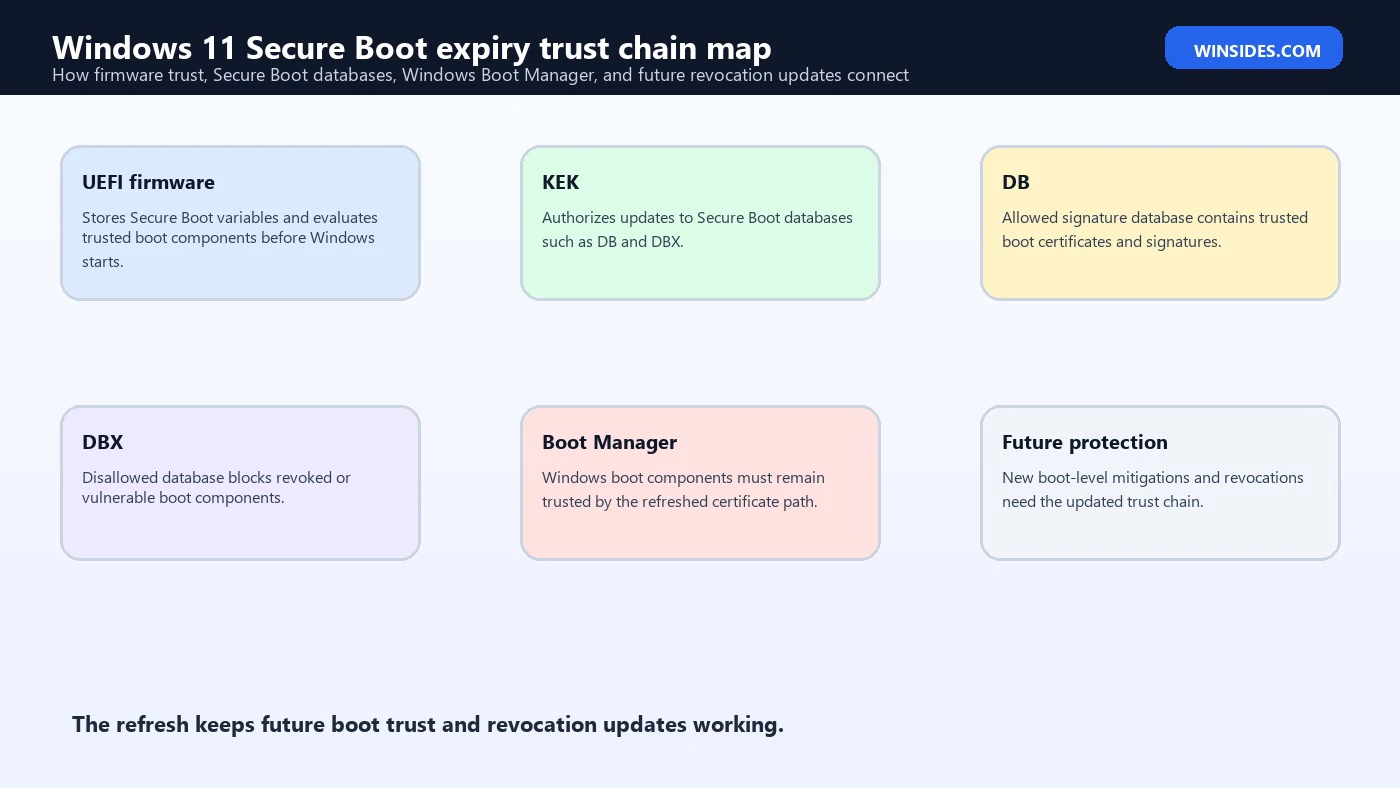This screenshot has width=1400, height=788.
Task: Click the title 'Windows 11 Secure Boot expiry trust chain map'
Action: point(411,48)
